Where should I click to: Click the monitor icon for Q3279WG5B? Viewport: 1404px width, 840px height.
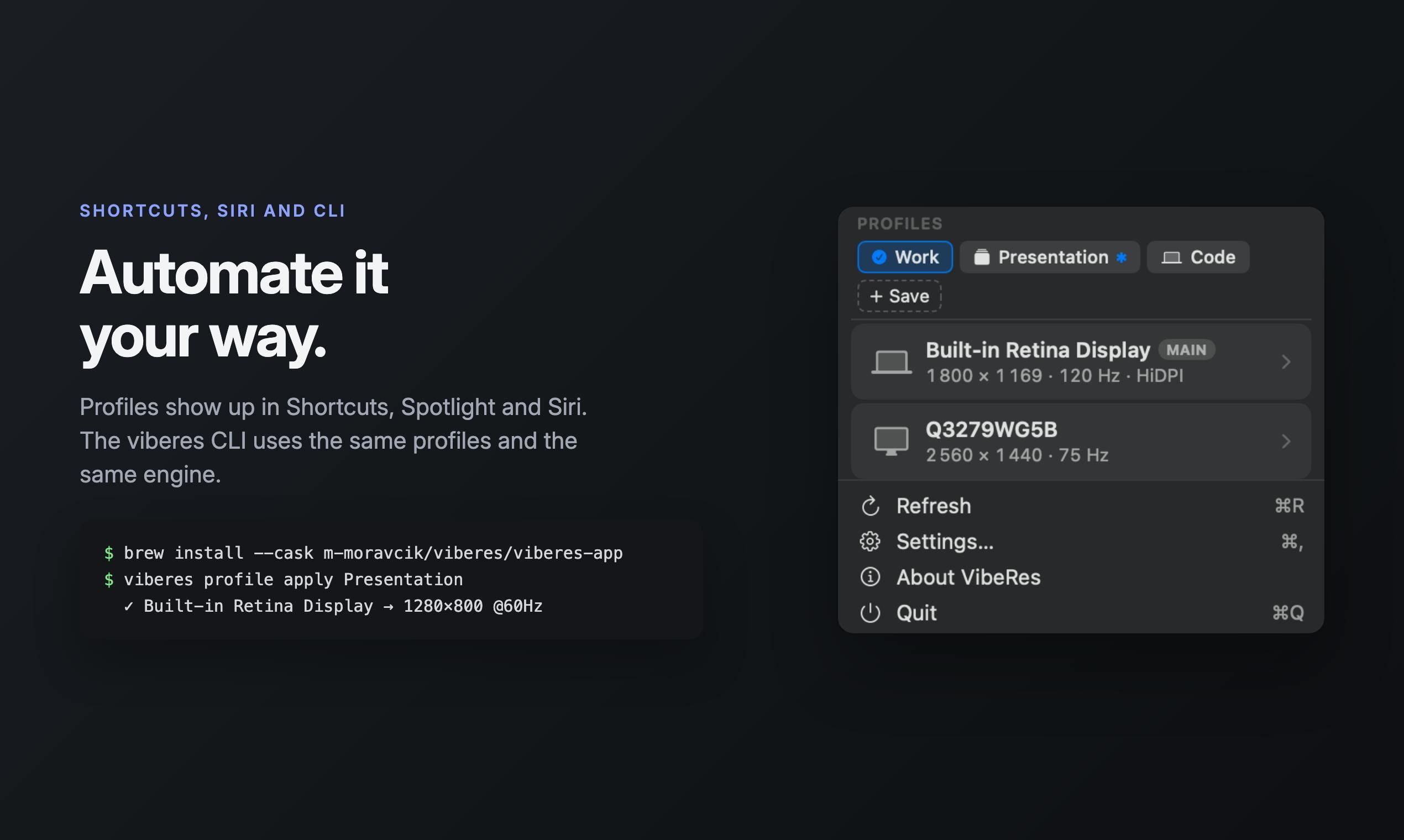tap(891, 442)
